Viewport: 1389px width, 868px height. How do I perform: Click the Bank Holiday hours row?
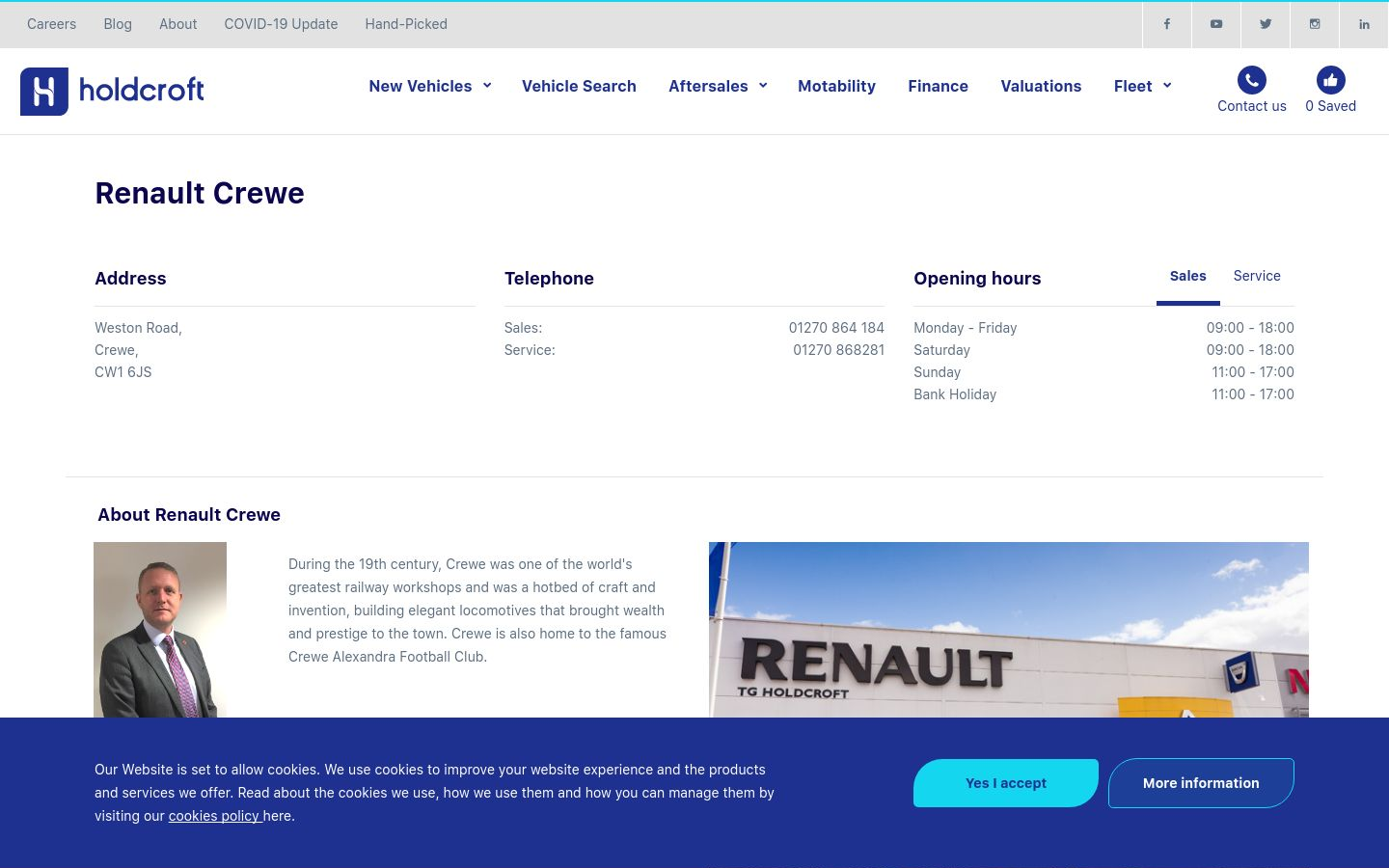(x=1103, y=394)
